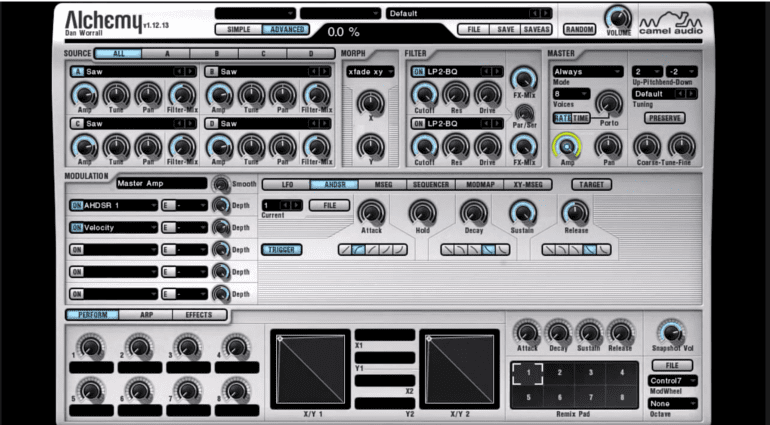Open pitchbend Down range dropdown
Viewport: 770px width, 425px height.
point(682,72)
